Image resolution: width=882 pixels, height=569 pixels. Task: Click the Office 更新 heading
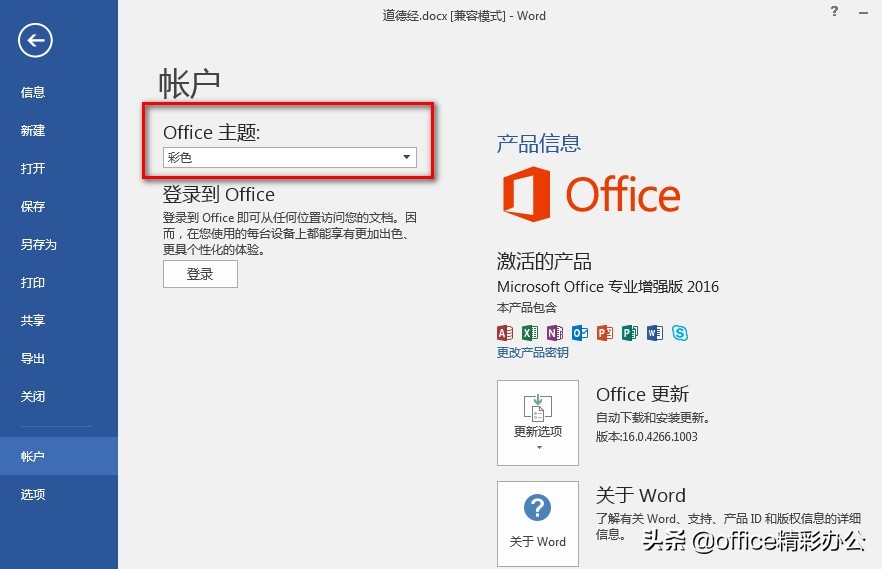click(x=642, y=394)
